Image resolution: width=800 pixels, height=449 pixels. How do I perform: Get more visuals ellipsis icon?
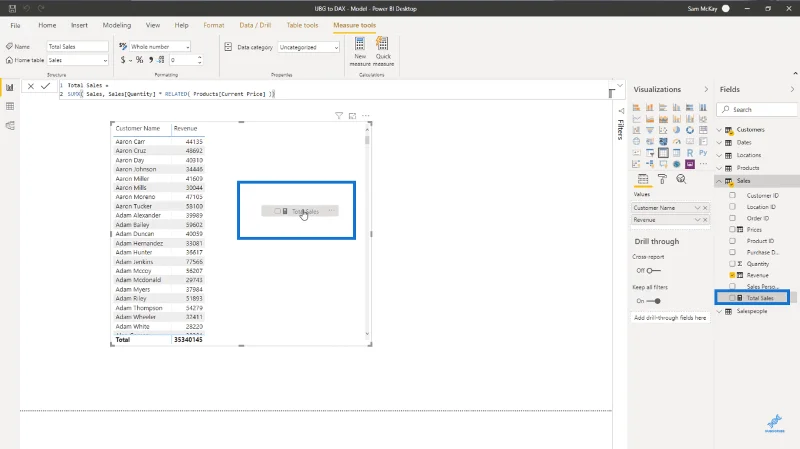[703, 164]
